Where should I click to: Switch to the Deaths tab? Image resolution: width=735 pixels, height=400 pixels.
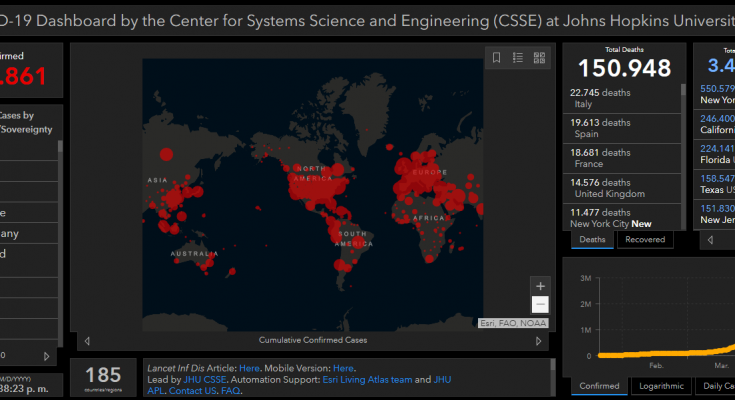tap(592, 240)
